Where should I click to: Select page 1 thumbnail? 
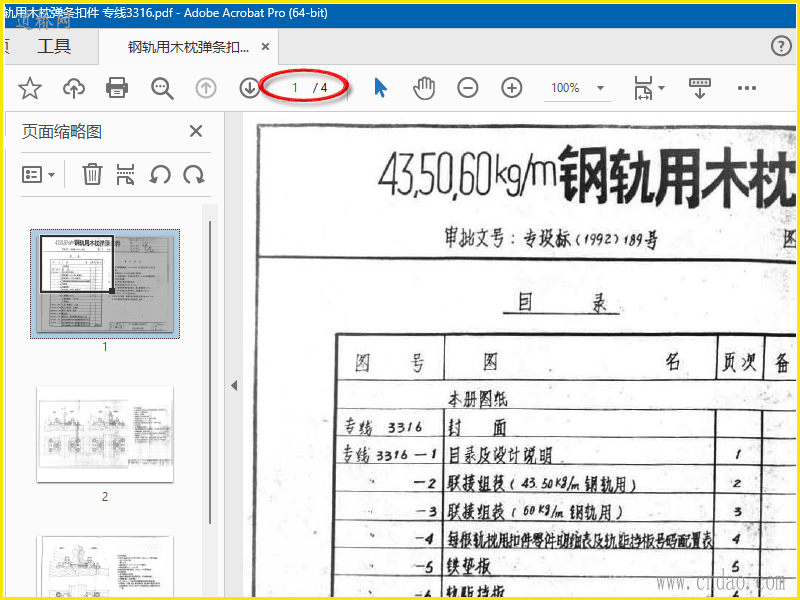(105, 284)
